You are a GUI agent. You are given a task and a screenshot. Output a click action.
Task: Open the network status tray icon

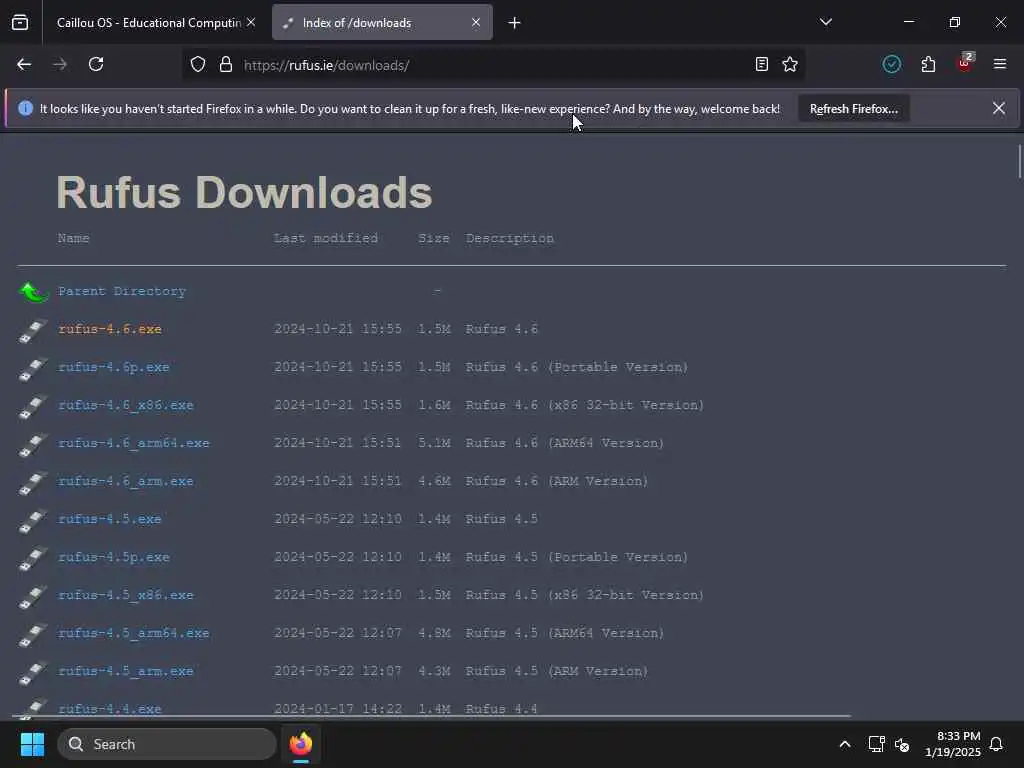pos(876,744)
